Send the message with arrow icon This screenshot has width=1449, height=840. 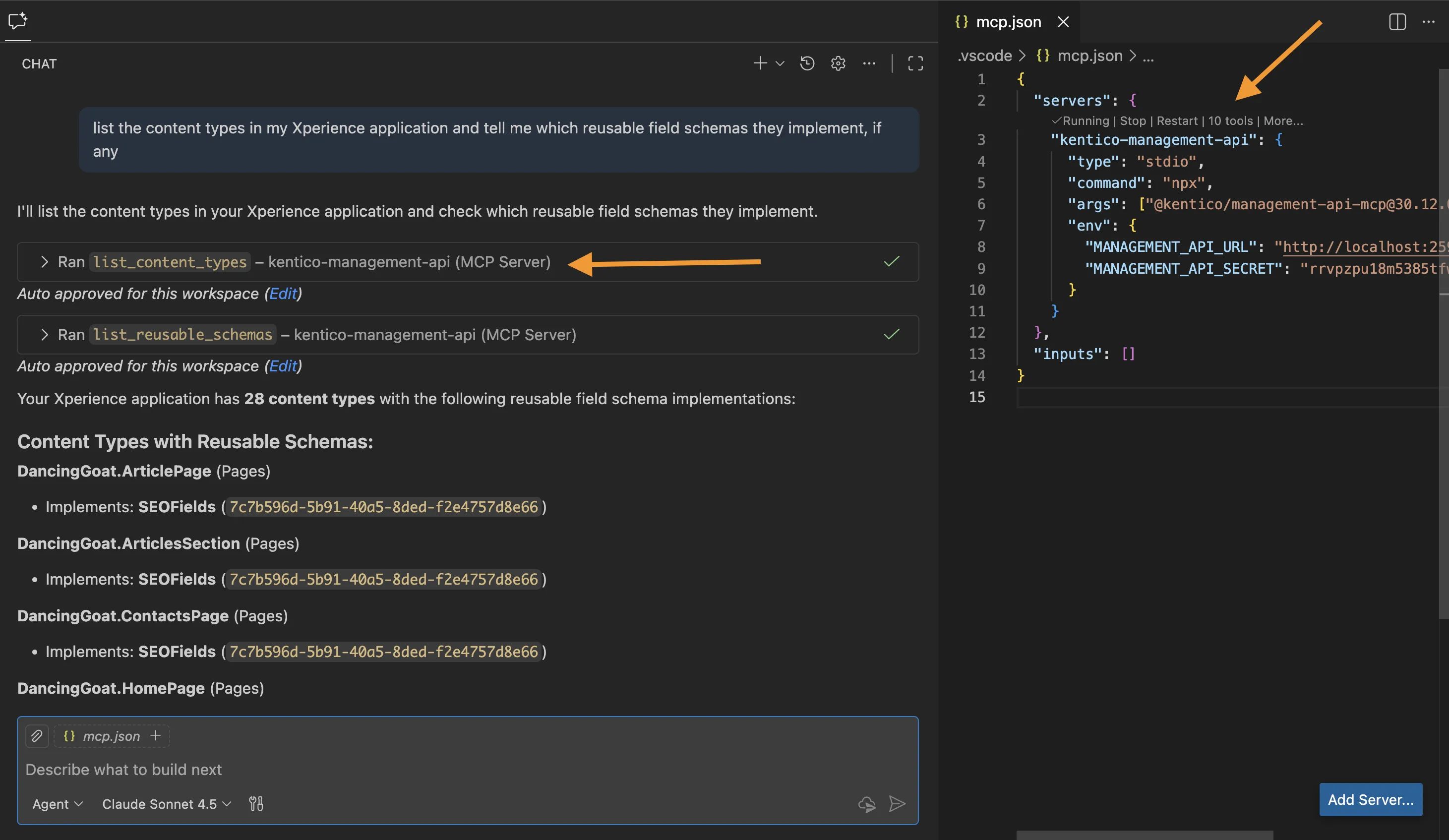[x=897, y=804]
